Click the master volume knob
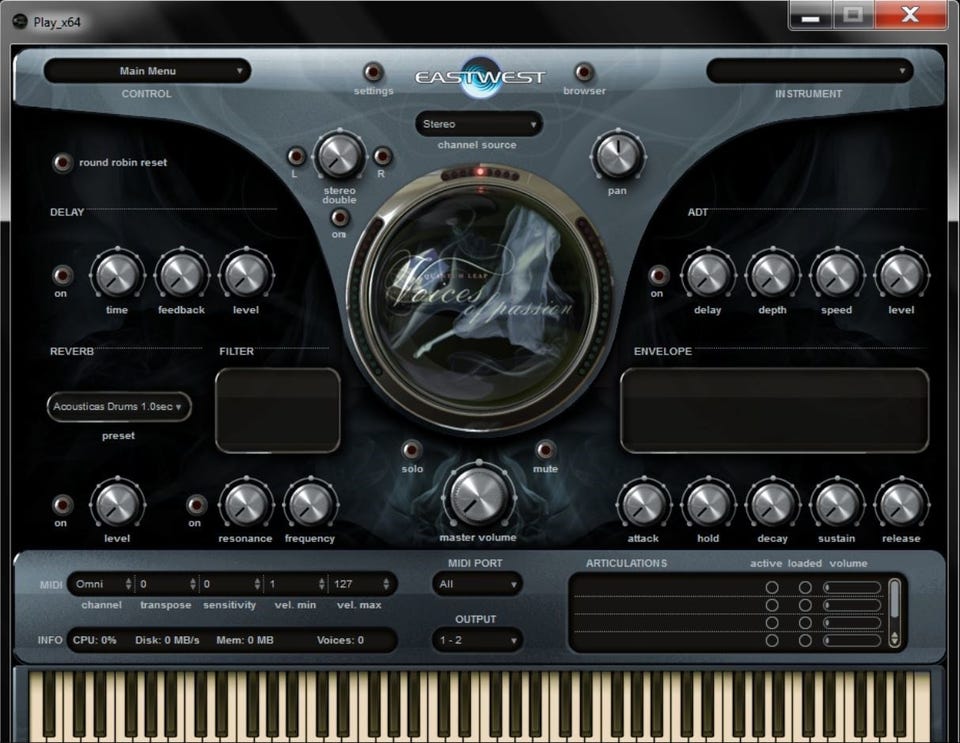960x743 pixels. pos(478,496)
